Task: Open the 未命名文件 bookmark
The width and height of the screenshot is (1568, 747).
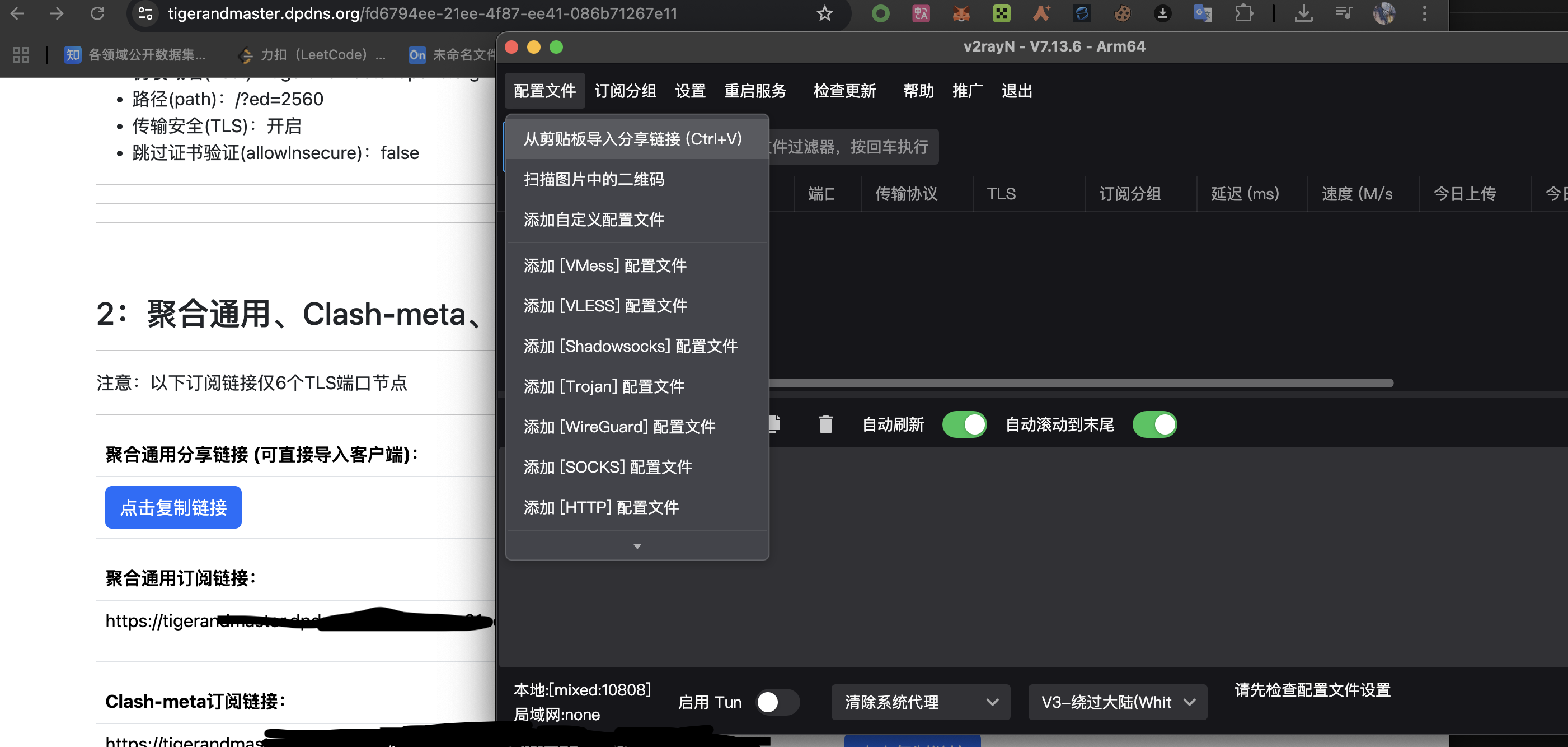Action: tap(452, 55)
